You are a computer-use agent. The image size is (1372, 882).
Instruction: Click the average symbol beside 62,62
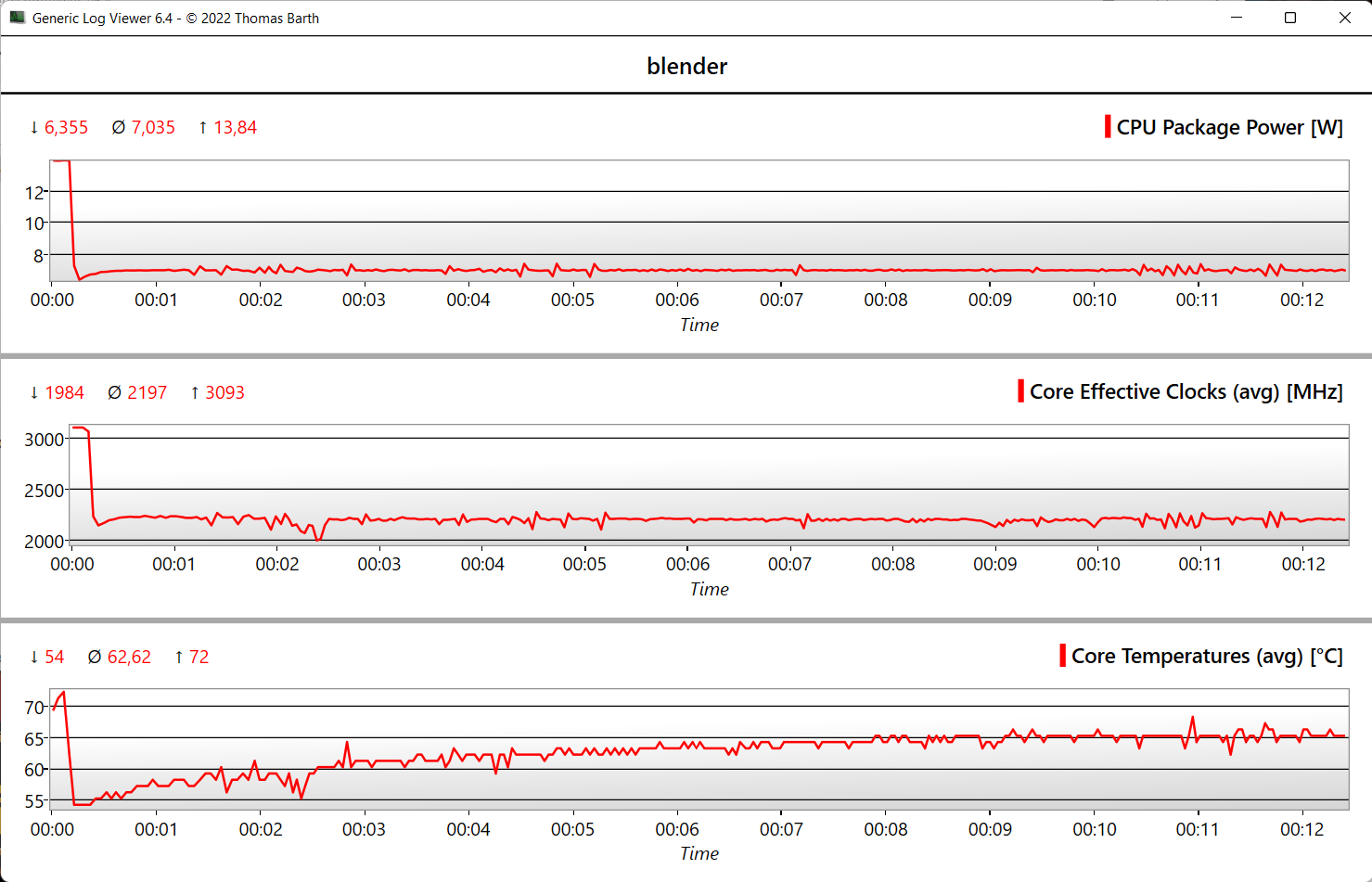point(95,658)
